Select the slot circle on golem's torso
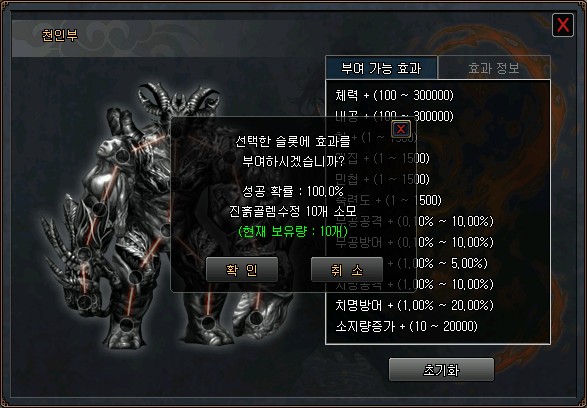The width and height of the screenshot is (587, 408). click(99, 208)
